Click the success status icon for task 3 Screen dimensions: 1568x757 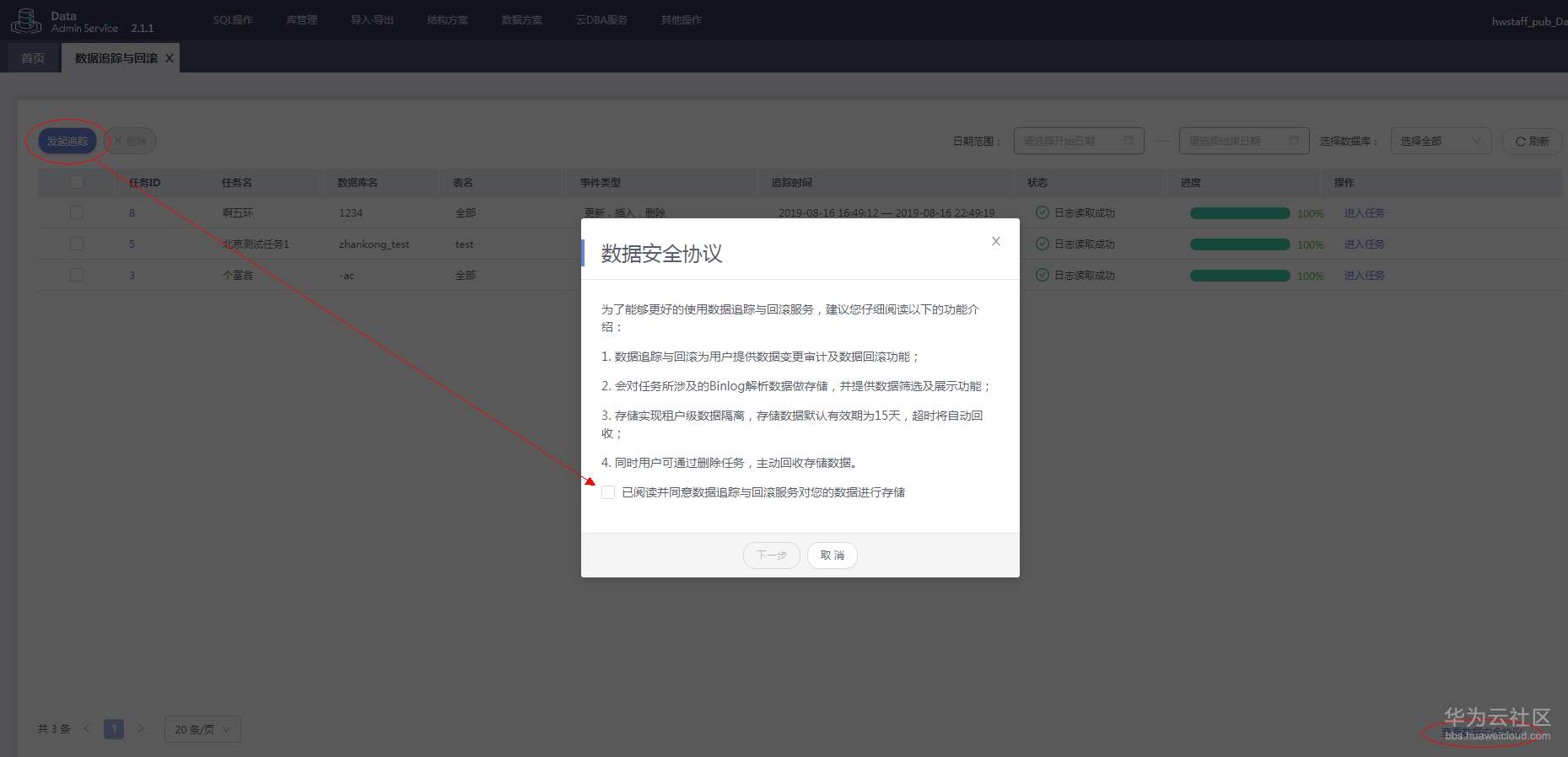[1043, 276]
